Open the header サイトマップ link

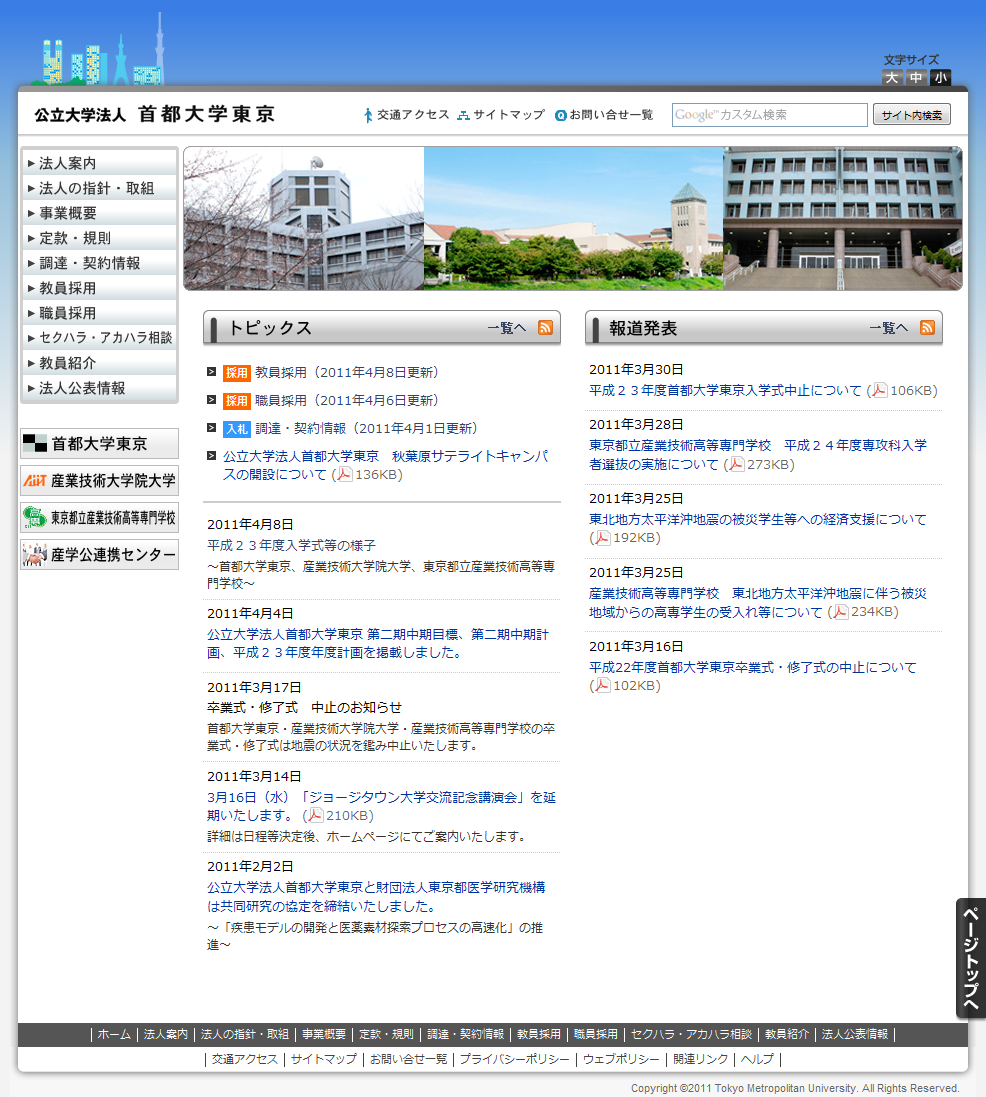point(501,115)
